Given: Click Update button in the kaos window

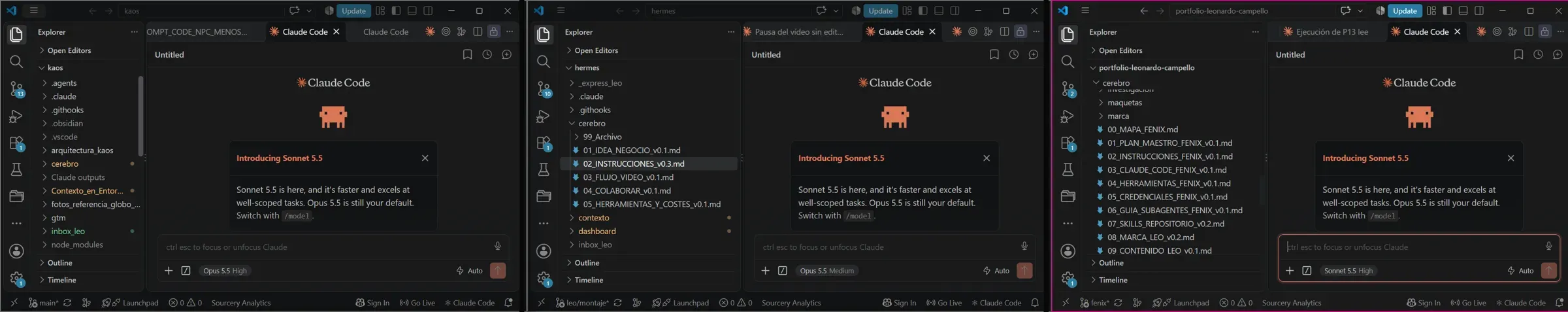Looking at the screenshot, I should 353,11.
